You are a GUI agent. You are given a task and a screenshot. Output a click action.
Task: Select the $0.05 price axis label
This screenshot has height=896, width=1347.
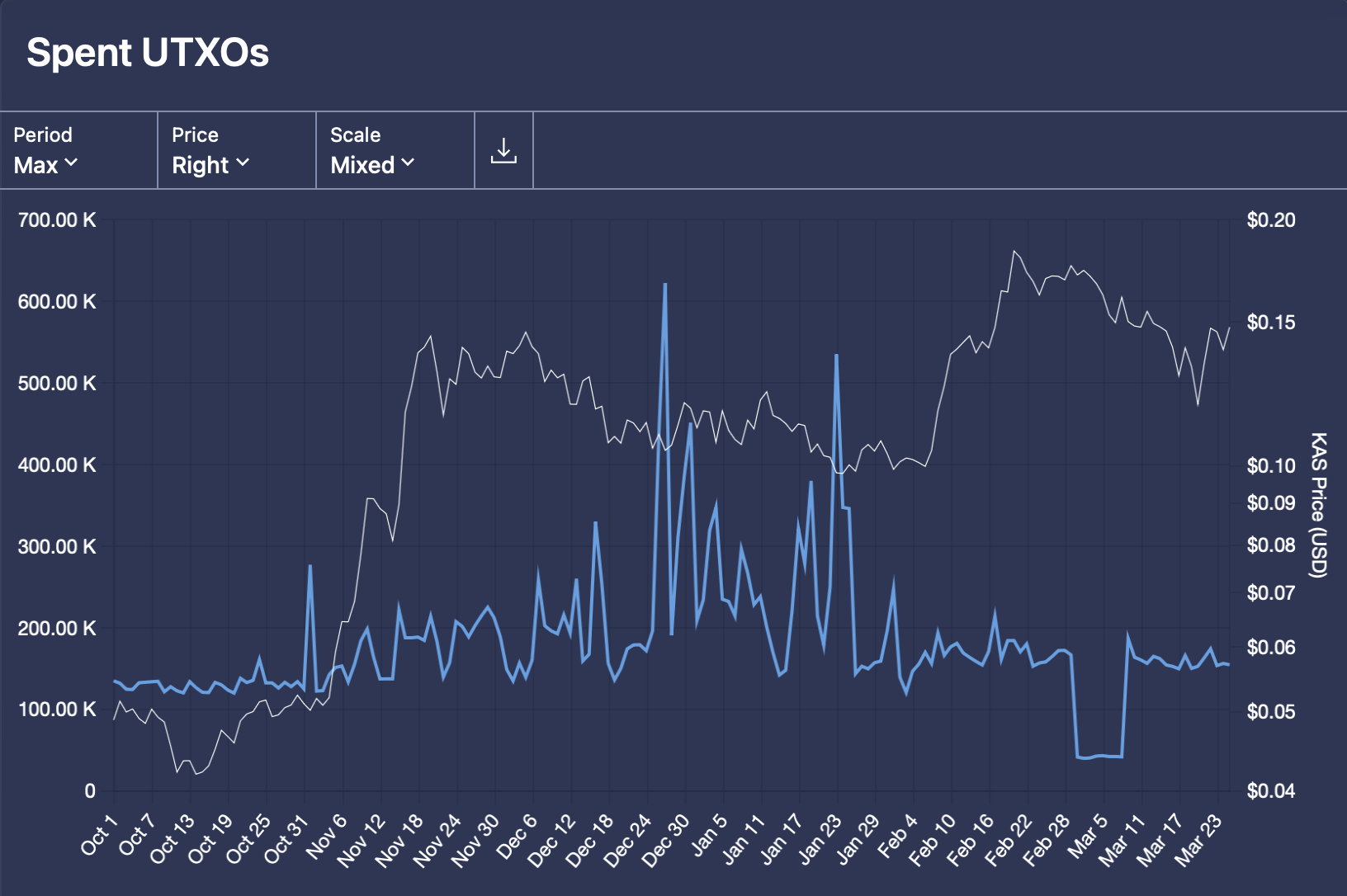click(1271, 712)
